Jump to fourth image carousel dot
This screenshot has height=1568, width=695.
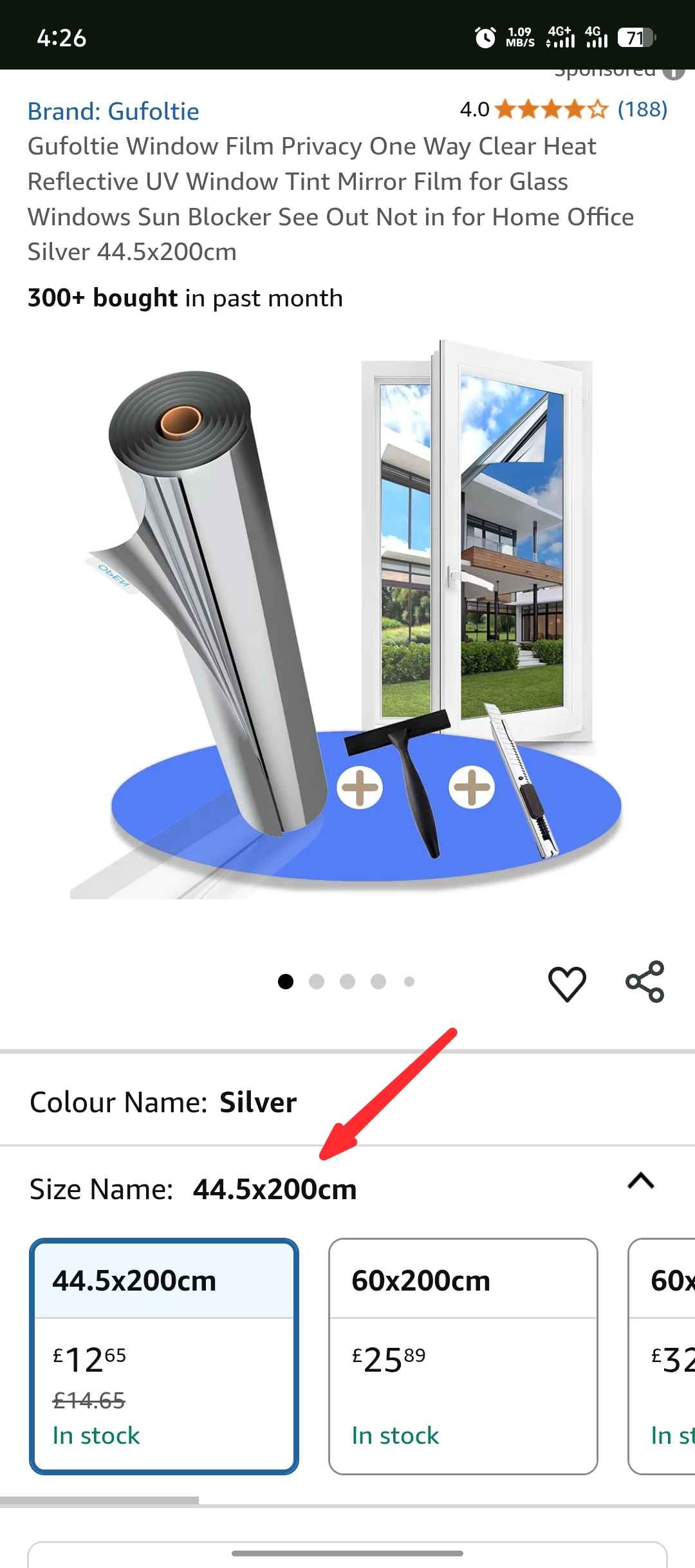(378, 982)
